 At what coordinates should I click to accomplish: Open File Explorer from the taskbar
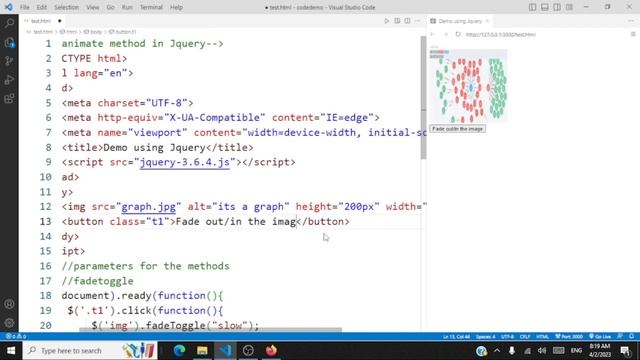pyautogui.click(x=202, y=351)
